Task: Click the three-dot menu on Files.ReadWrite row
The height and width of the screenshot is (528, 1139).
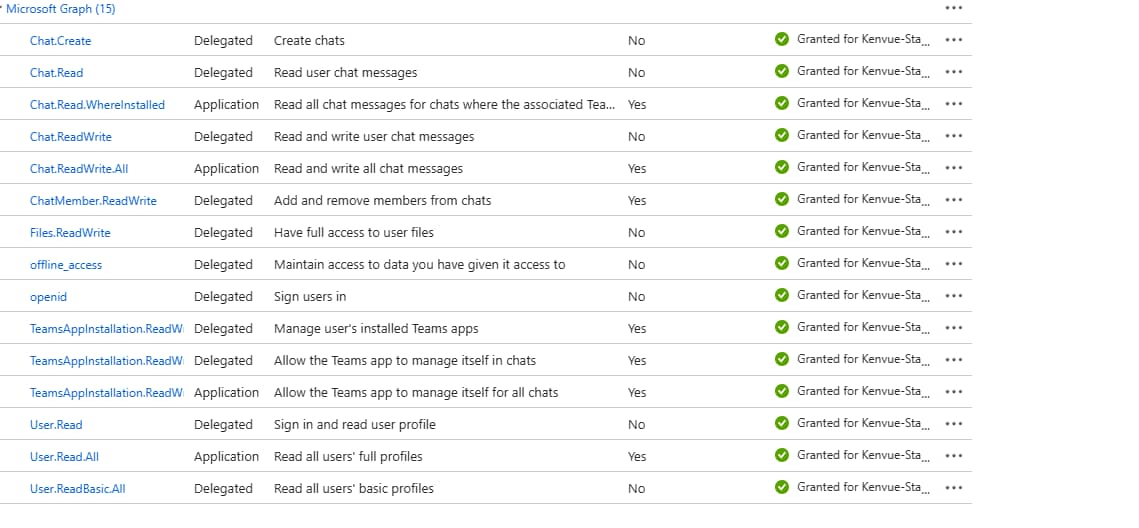Action: tap(953, 232)
